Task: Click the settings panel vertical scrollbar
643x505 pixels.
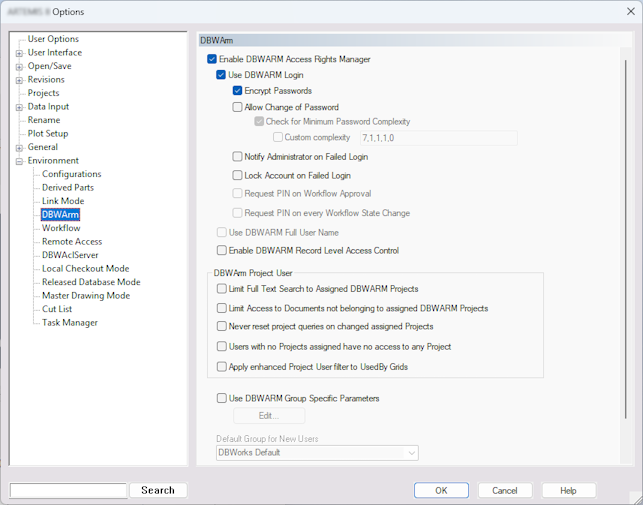Action: click(x=625, y=239)
